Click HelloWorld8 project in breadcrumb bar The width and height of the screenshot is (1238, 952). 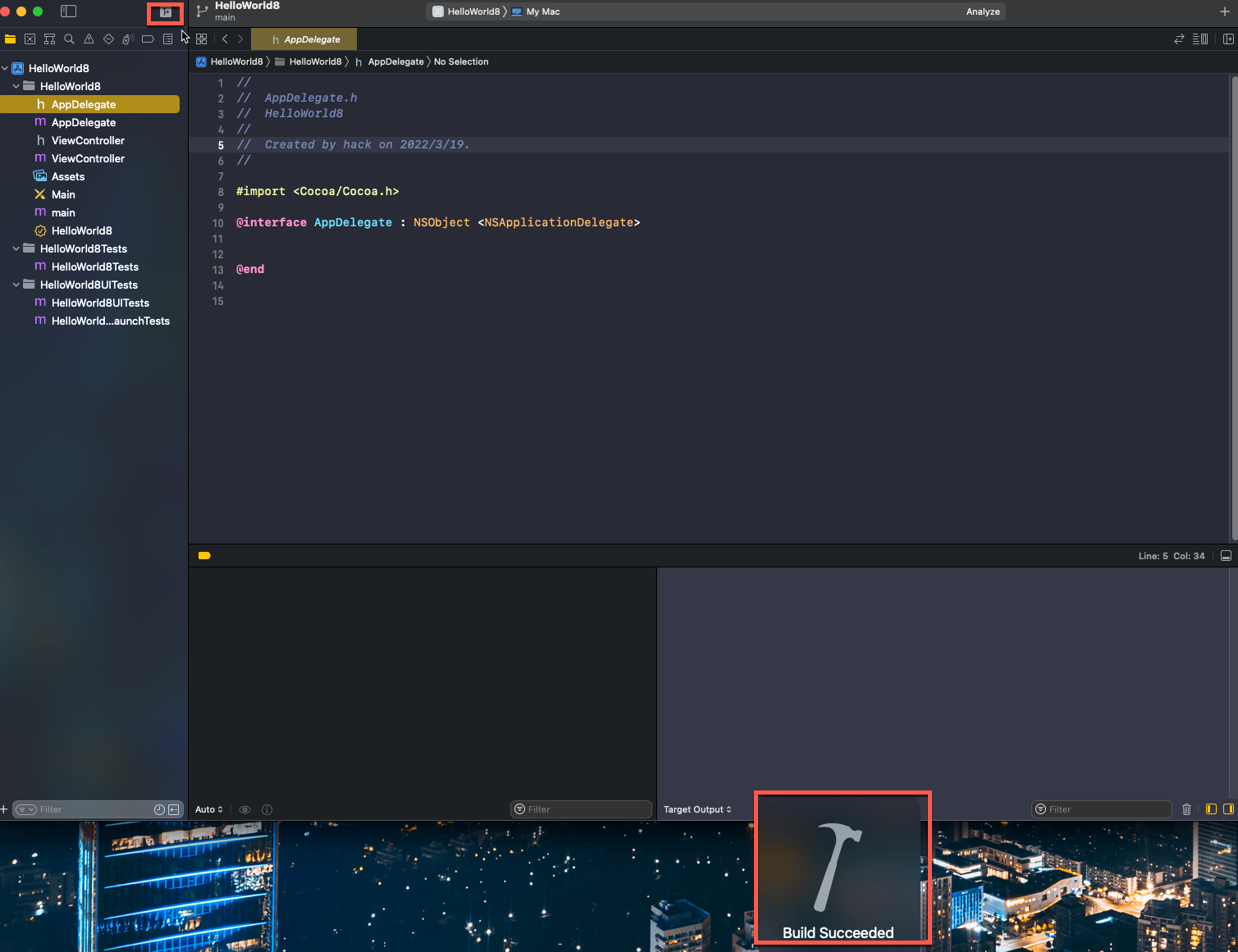(x=230, y=61)
